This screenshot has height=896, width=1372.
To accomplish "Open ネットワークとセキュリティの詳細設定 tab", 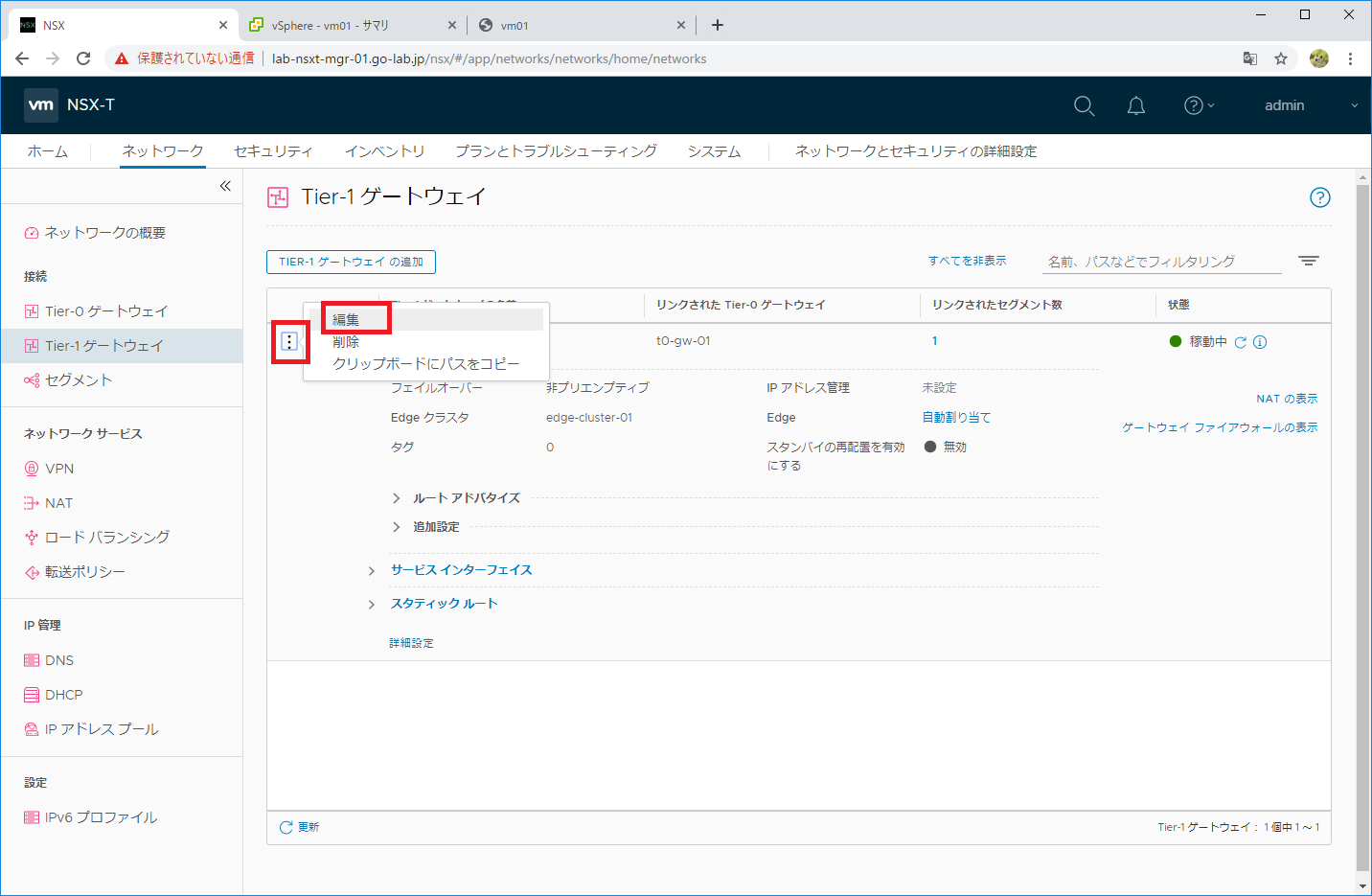I will (x=916, y=151).
